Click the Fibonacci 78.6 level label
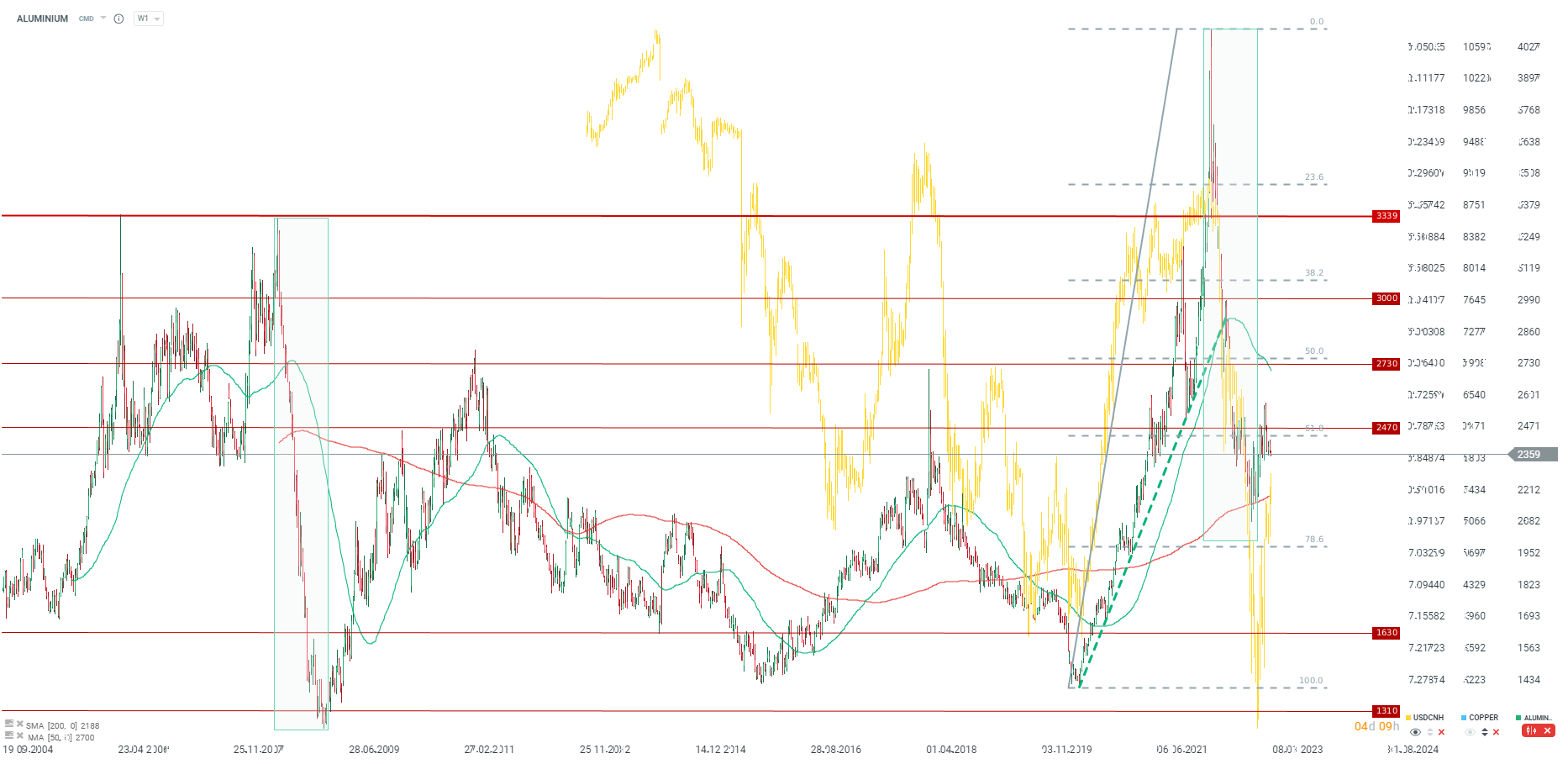 point(1314,540)
